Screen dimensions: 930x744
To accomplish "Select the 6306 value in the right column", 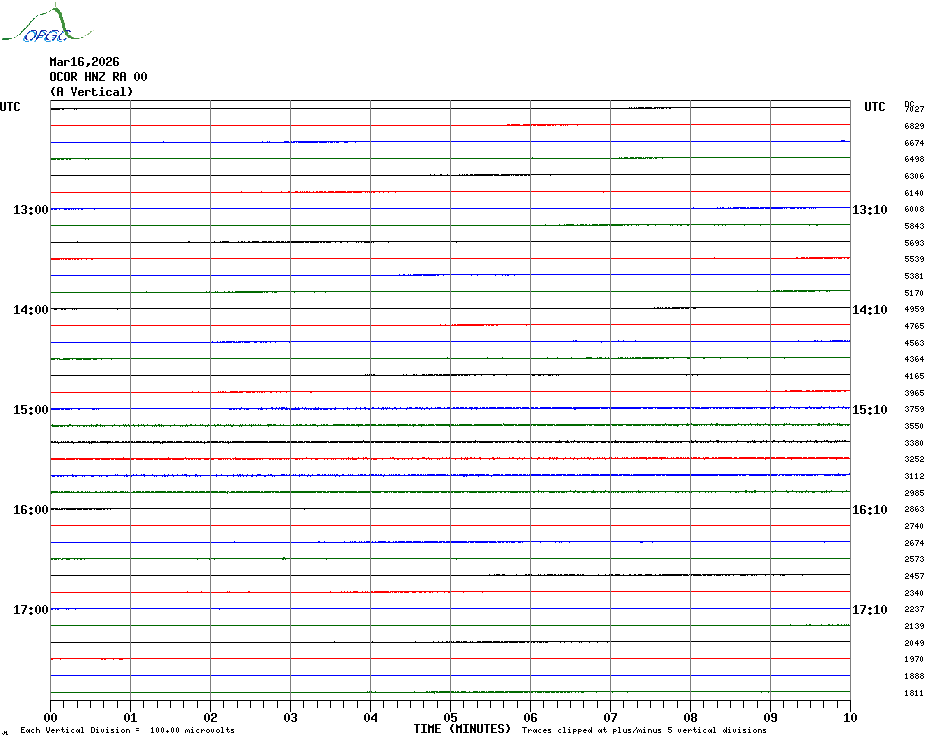I will click(x=914, y=176).
